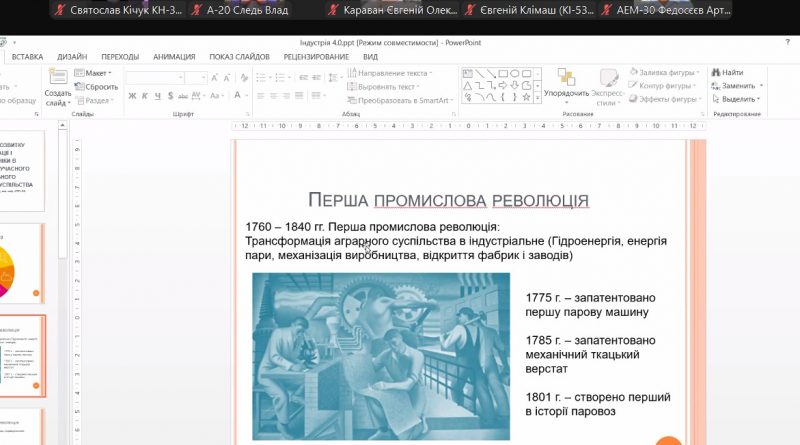Viewport: 800px width, 445px height.
Task: Apply strikethrough (abc) formatting
Action: (183, 96)
